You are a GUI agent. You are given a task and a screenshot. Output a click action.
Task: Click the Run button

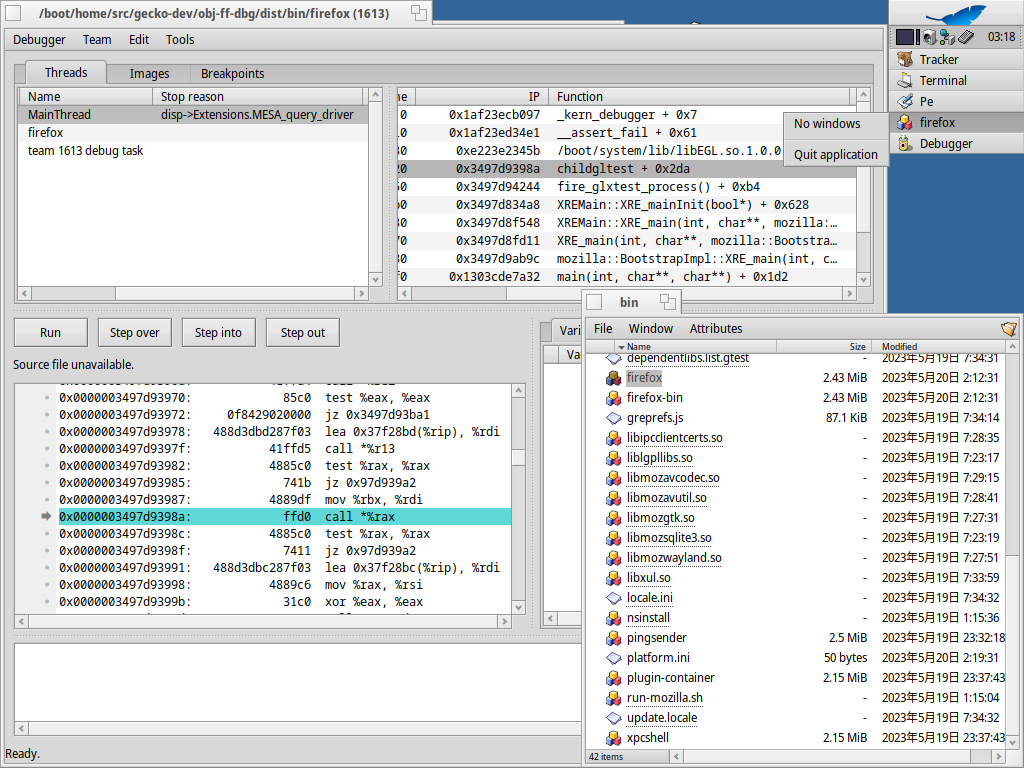[x=50, y=332]
